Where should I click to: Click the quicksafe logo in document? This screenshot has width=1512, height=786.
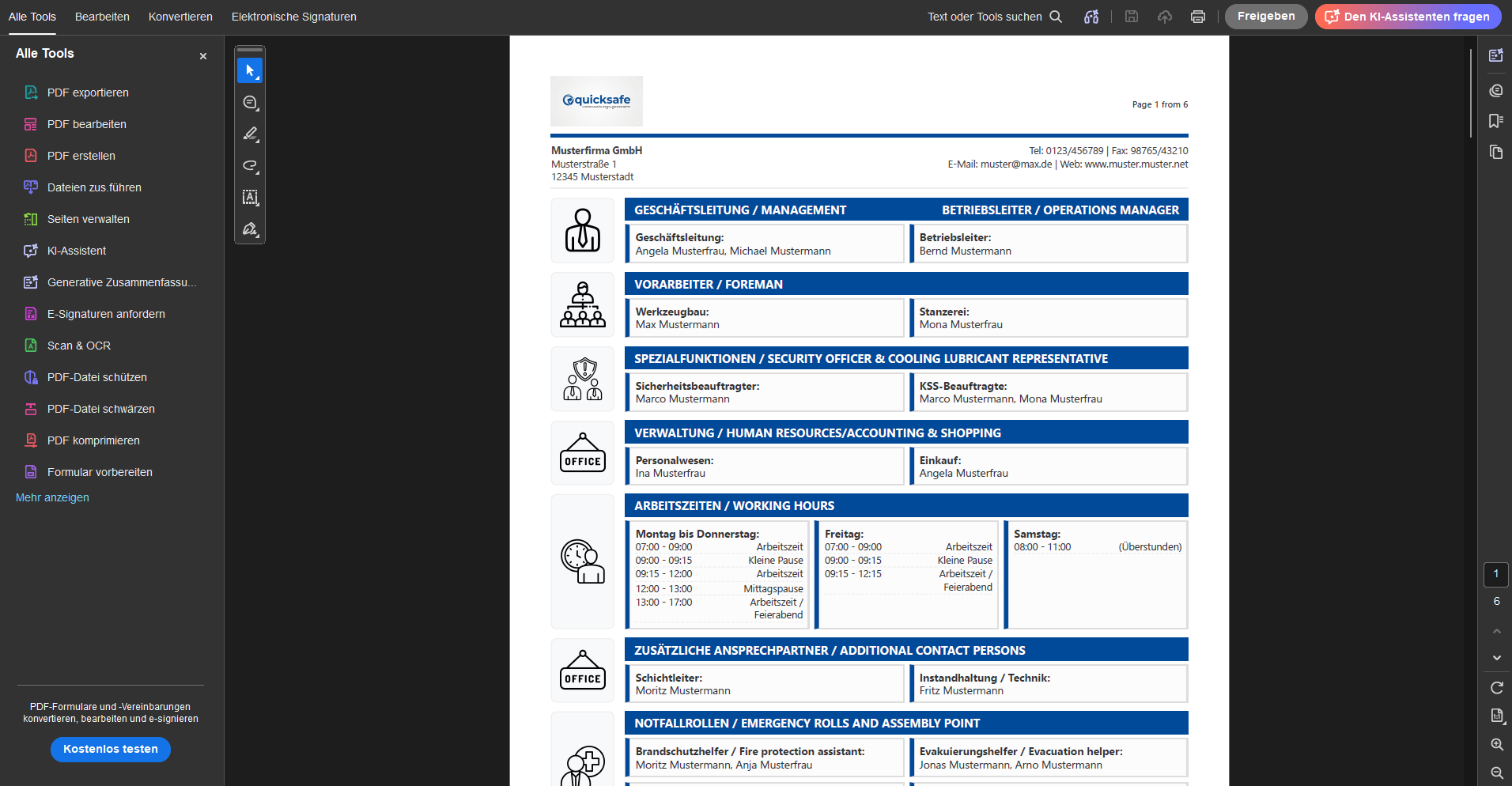(596, 101)
